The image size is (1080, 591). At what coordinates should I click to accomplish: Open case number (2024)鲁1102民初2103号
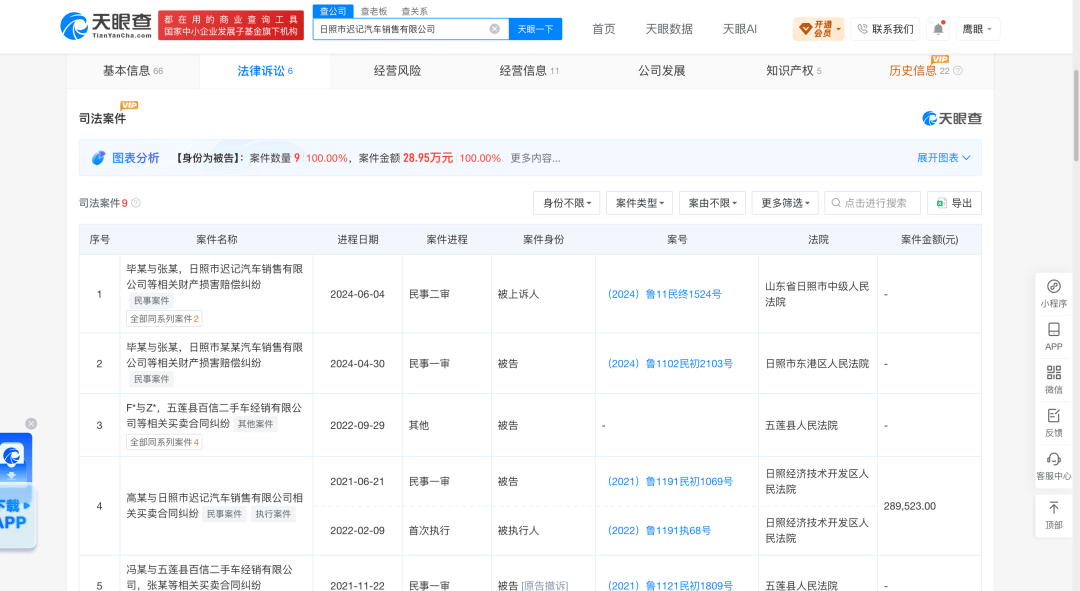click(x=670, y=364)
